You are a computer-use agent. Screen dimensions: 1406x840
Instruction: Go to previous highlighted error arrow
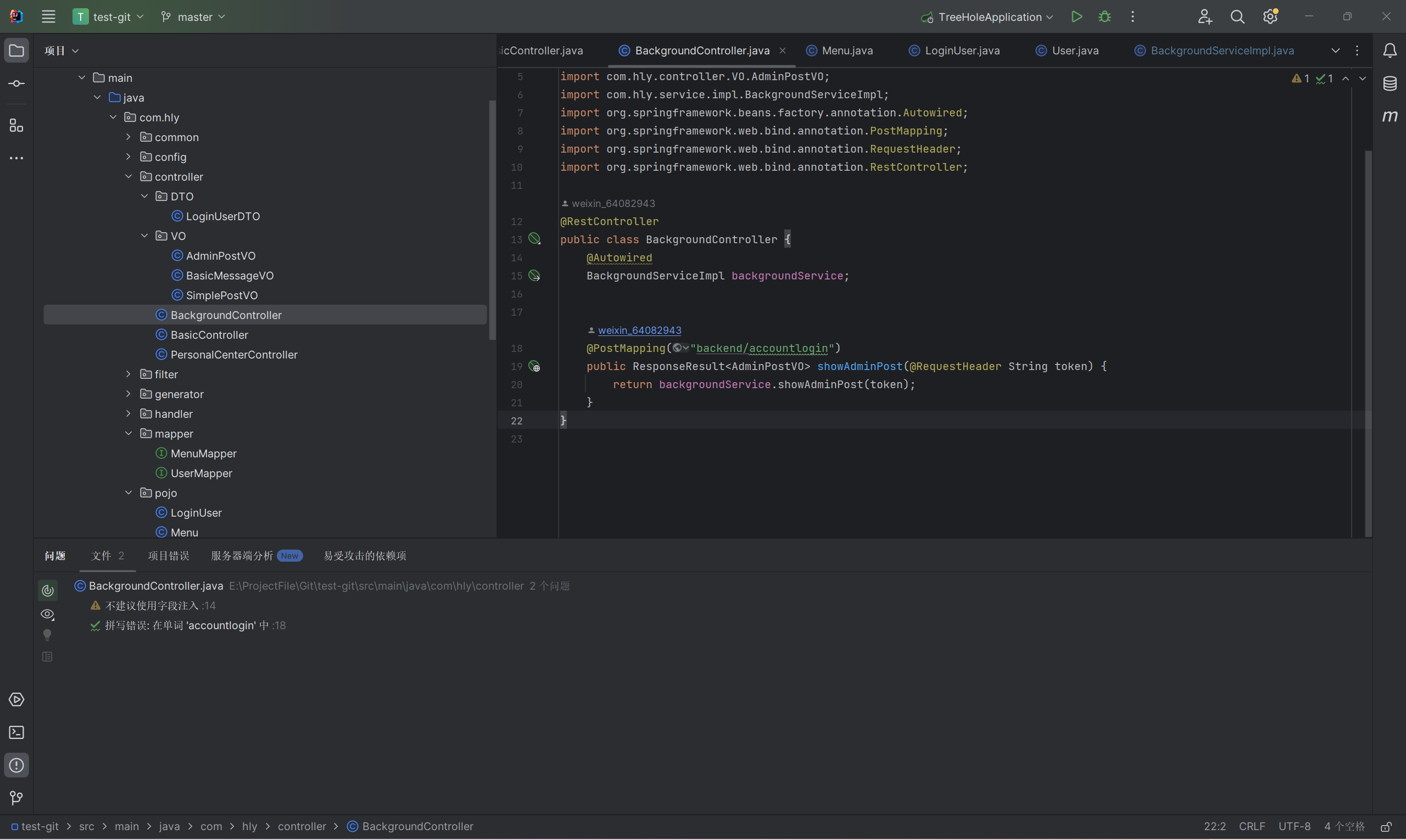tap(1346, 79)
